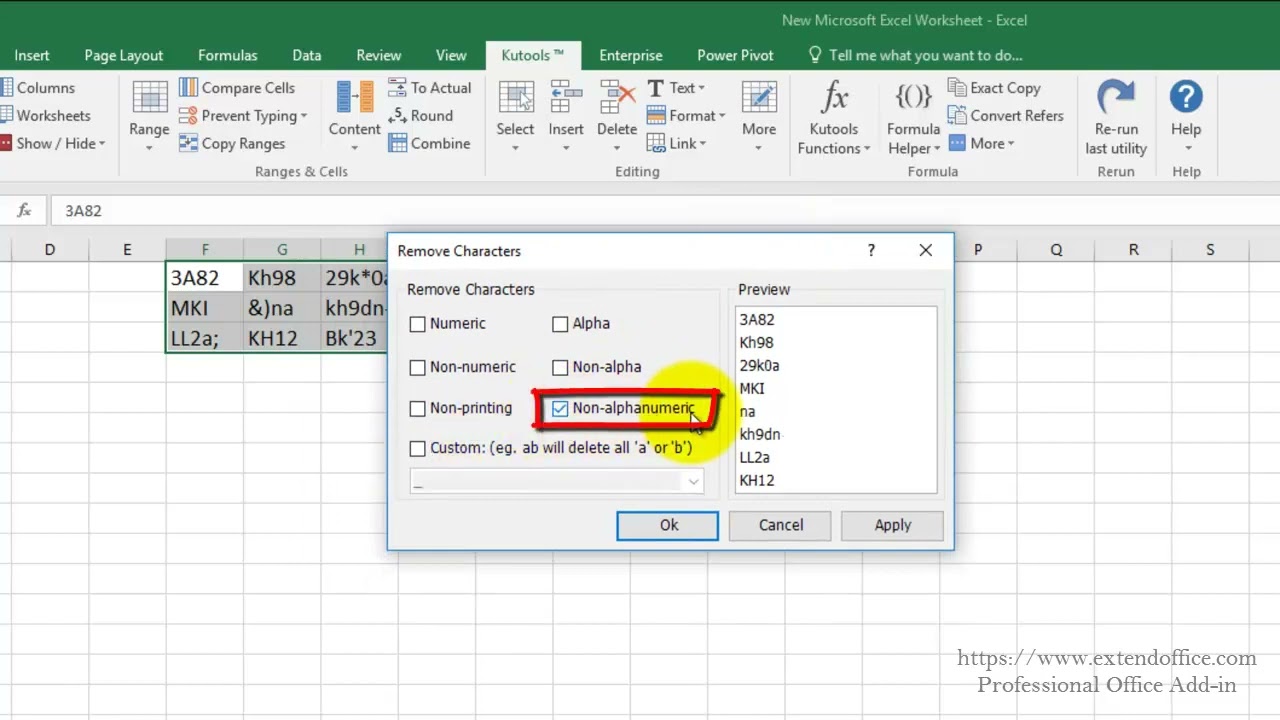
Task: Run the To Actual command
Action: click(x=429, y=88)
